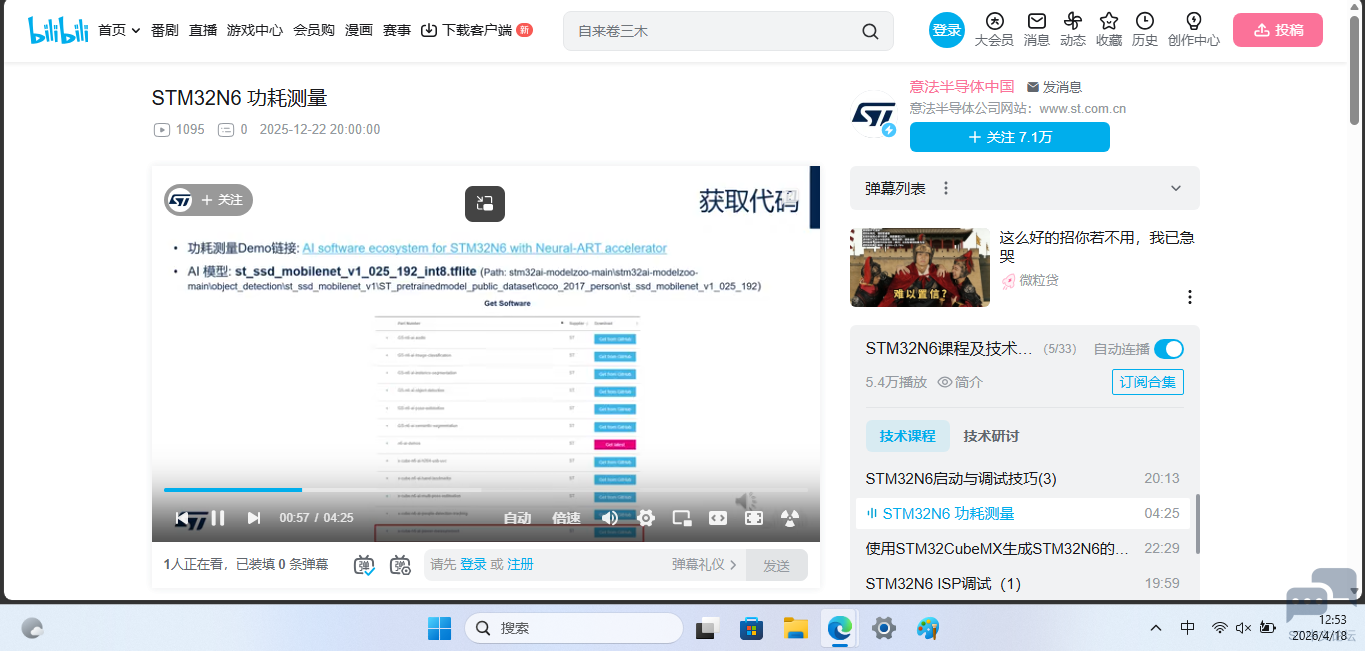Switch to wide-screen mode
The width and height of the screenshot is (1365, 651).
[717, 518]
